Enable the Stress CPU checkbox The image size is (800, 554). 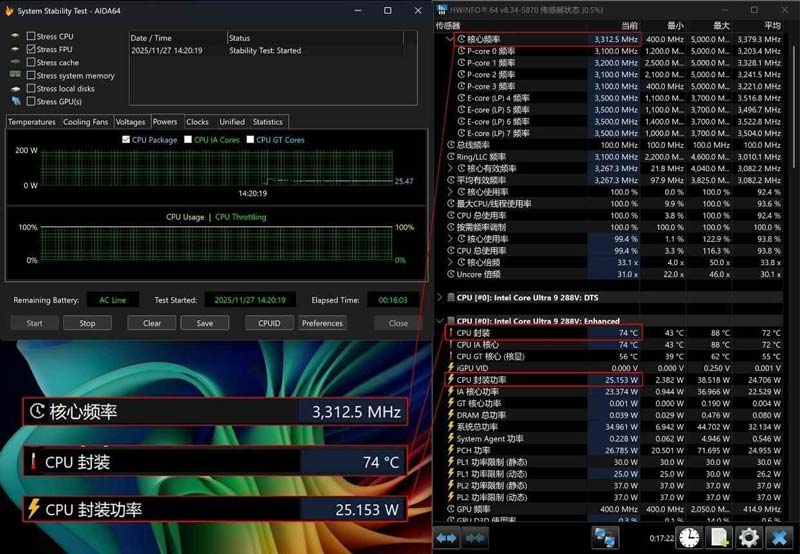(31, 36)
